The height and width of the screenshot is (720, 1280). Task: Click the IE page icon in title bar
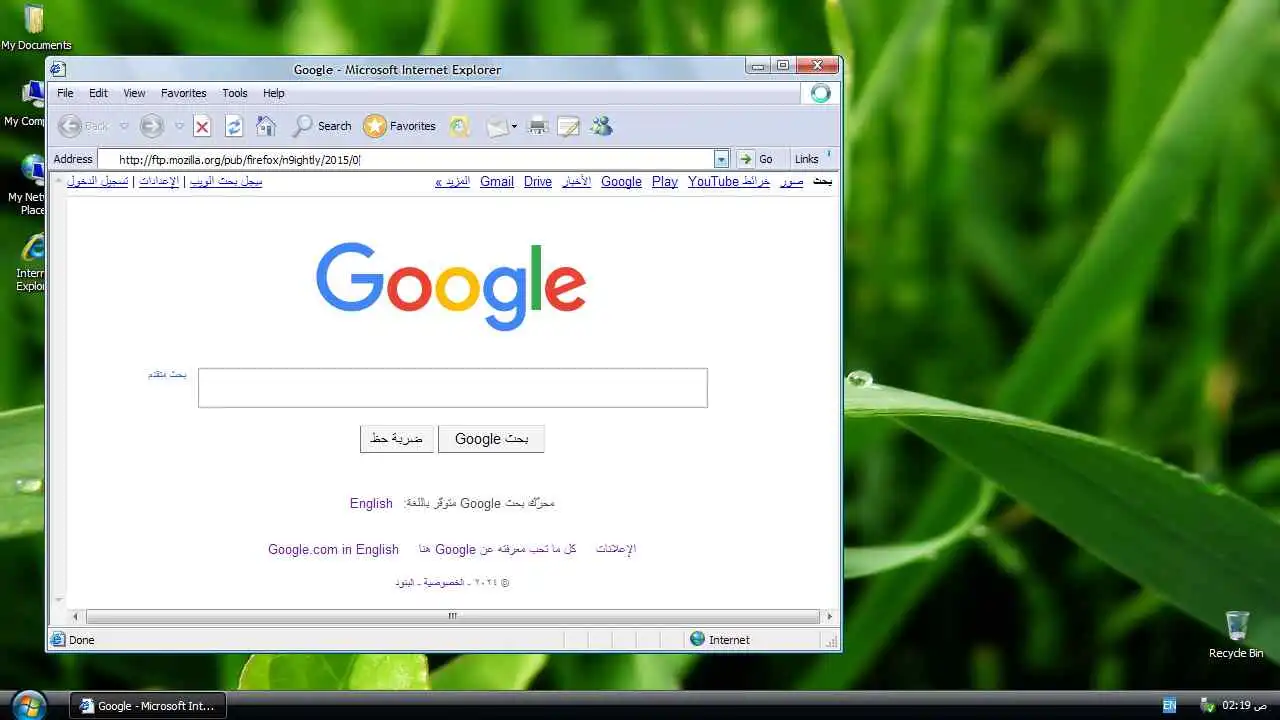(58, 69)
